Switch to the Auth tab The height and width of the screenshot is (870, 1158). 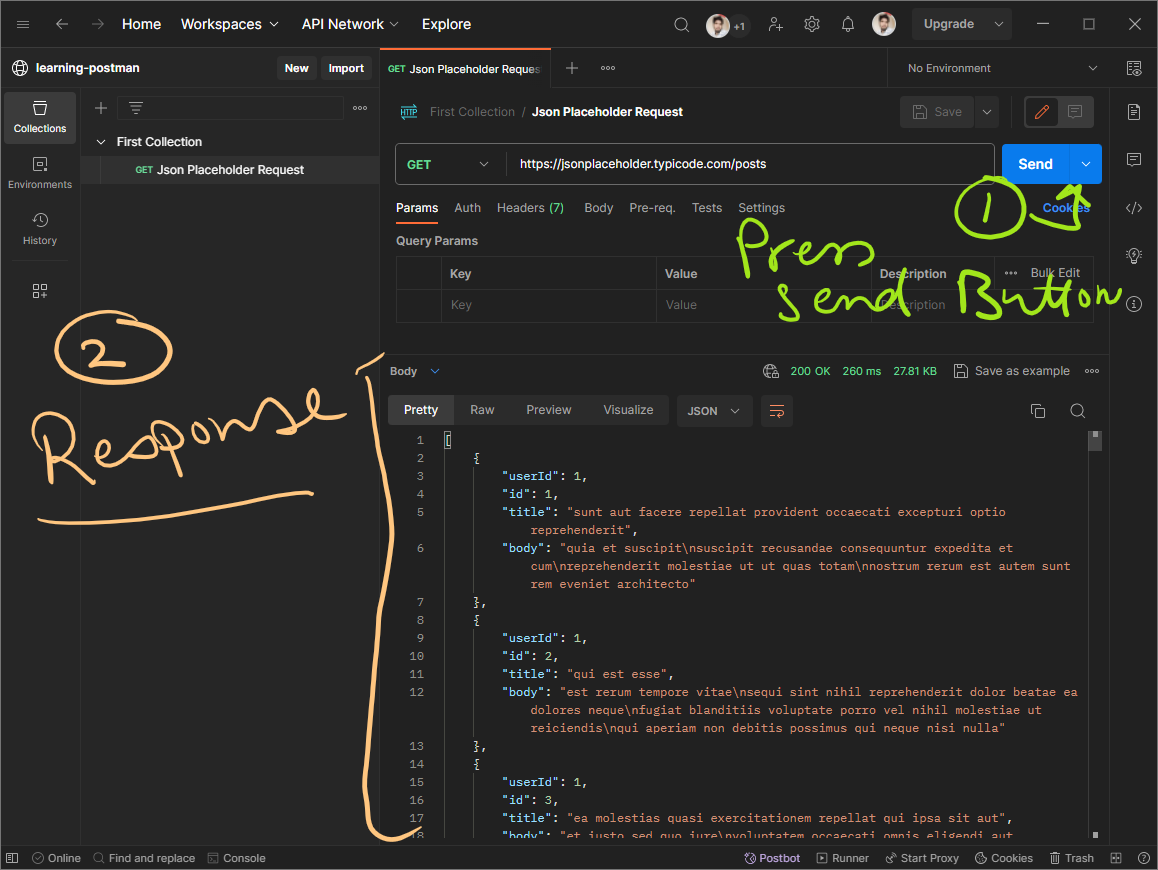pyautogui.click(x=467, y=208)
